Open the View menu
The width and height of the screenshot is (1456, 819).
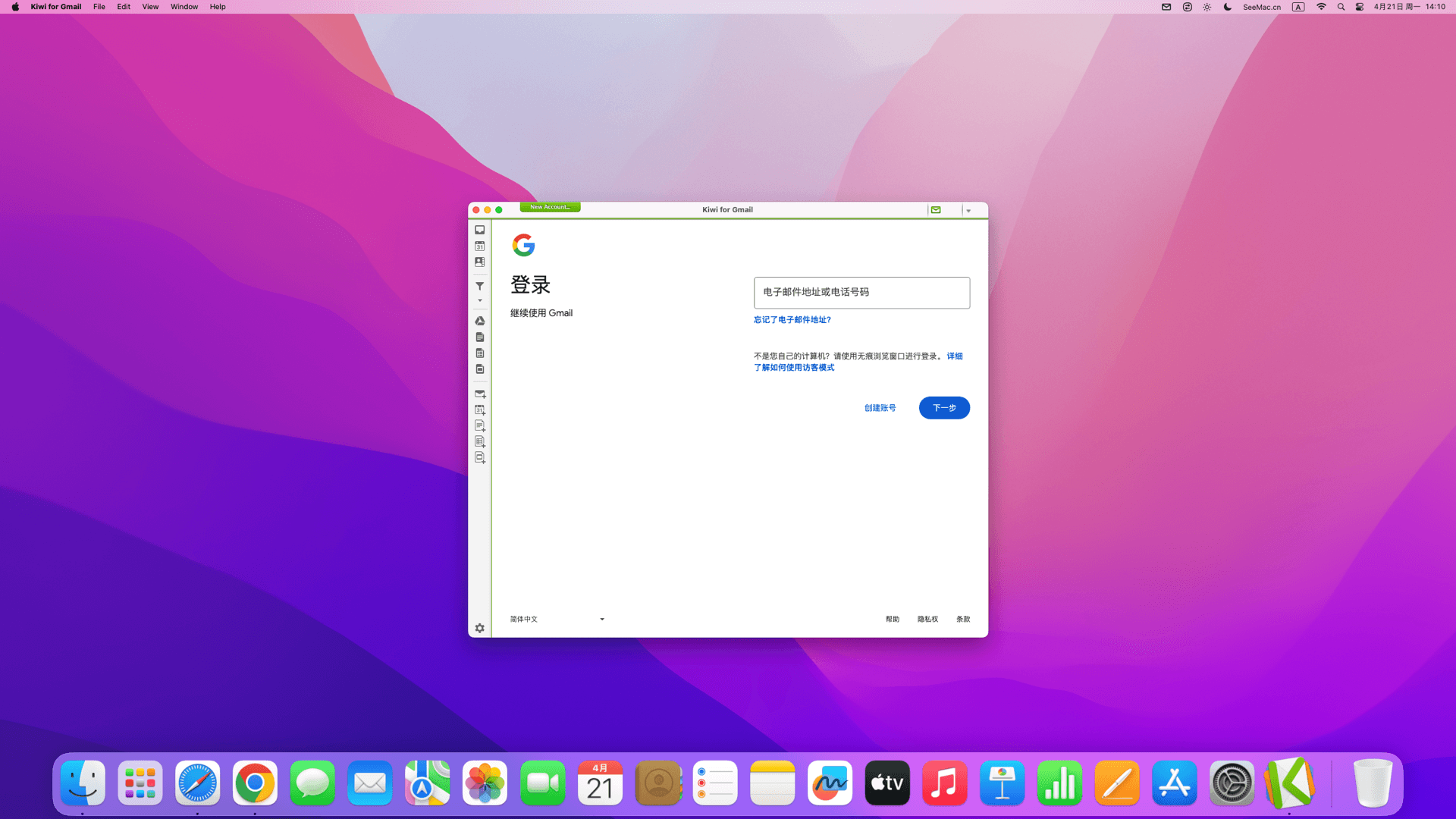150,7
